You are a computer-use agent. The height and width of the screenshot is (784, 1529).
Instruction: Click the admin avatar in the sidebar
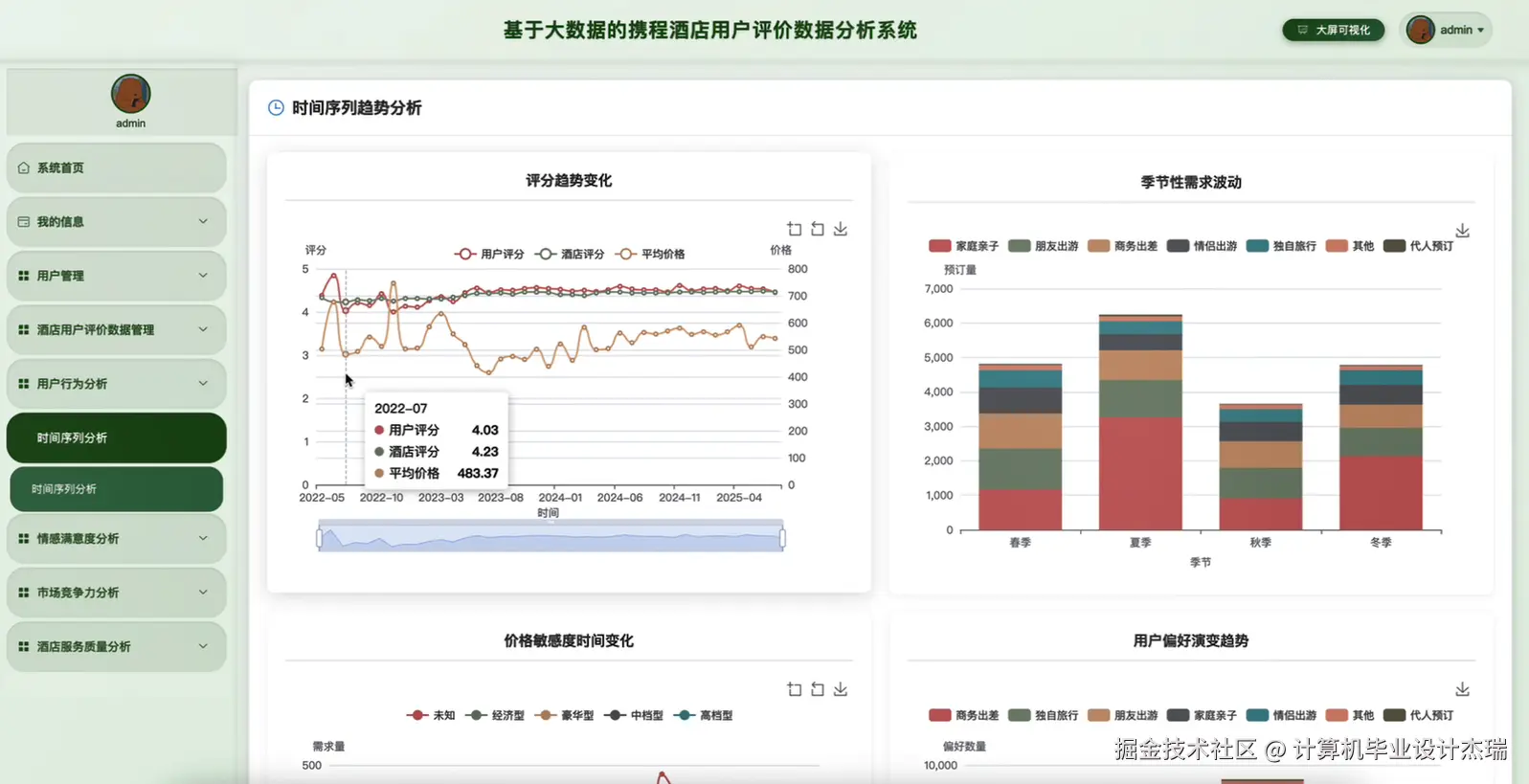[x=130, y=94]
